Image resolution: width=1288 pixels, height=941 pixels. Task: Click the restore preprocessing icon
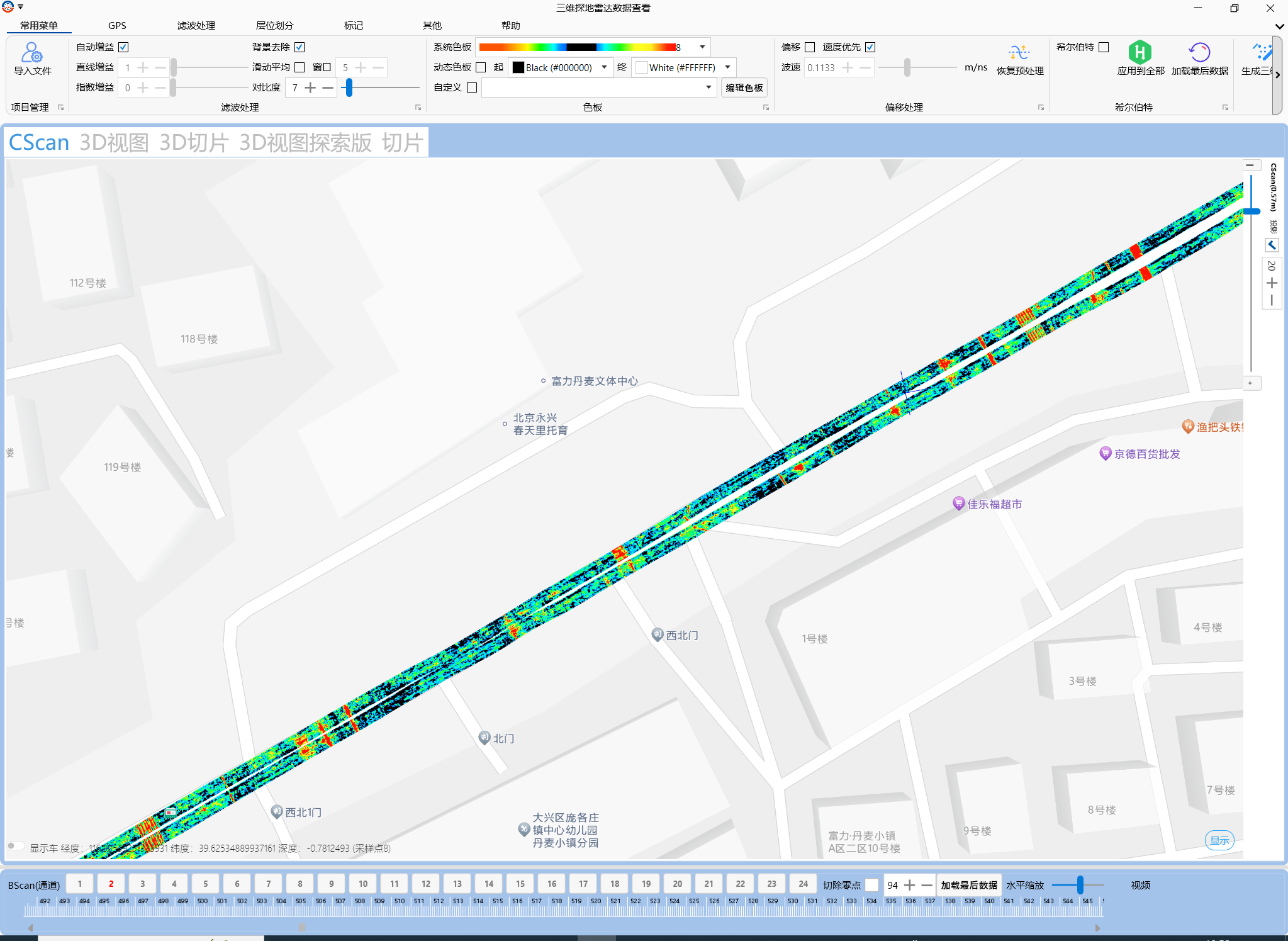click(1019, 52)
